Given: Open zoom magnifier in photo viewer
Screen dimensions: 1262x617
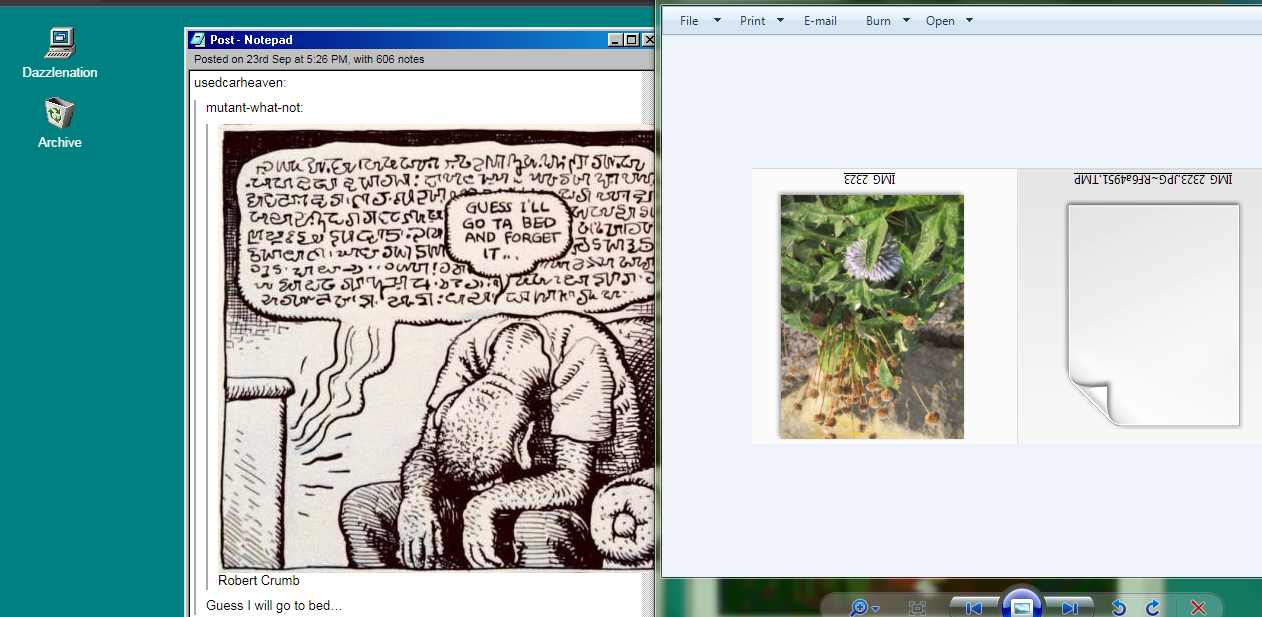Looking at the screenshot, I should click(858, 608).
